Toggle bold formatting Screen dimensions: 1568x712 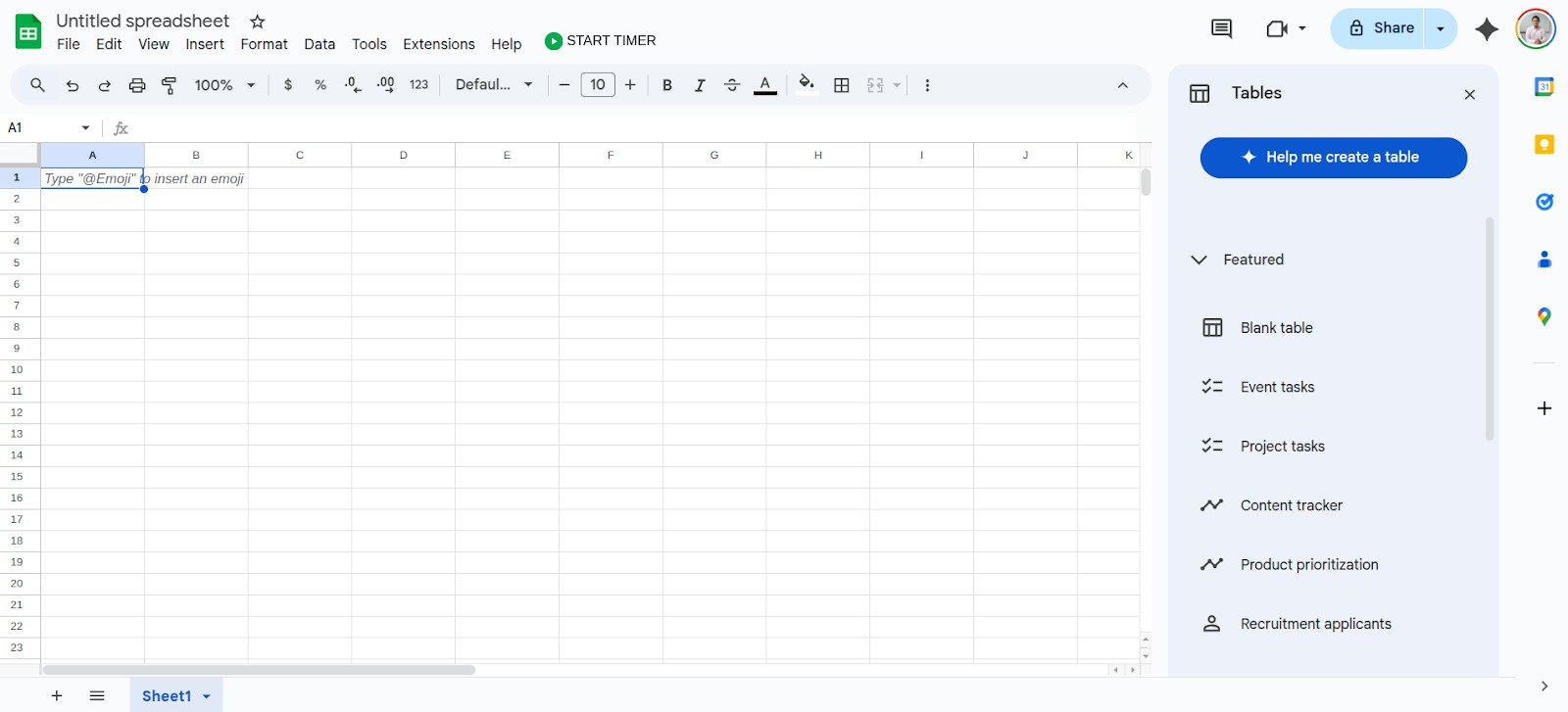667,85
